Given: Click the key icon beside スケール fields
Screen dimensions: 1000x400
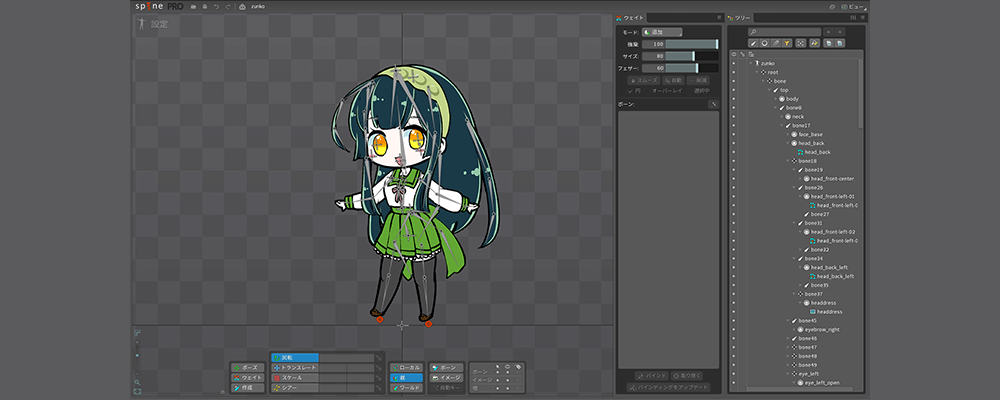Looking at the screenshot, I should pyautogui.click(x=378, y=378).
